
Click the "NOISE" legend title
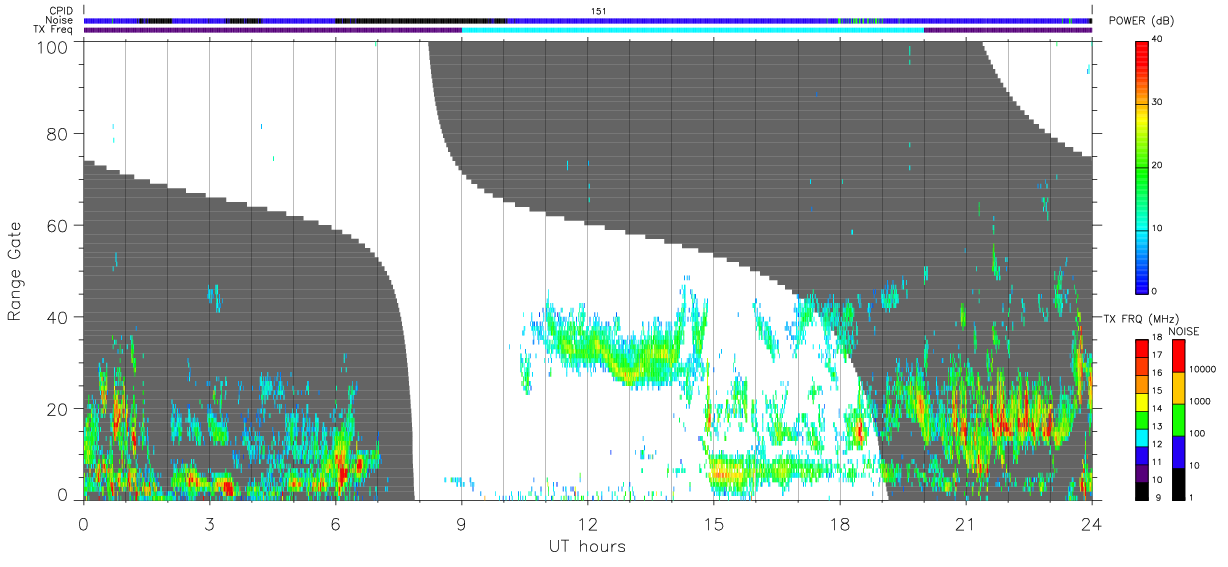(1184, 331)
